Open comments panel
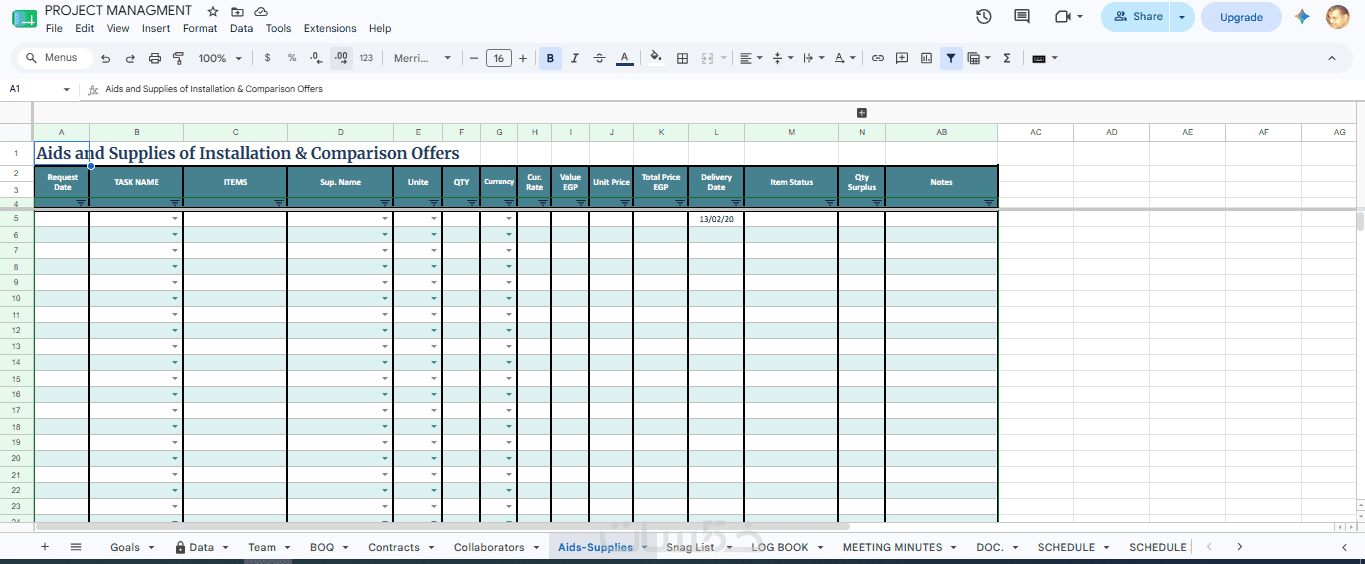Viewport: 1365px width, 564px height. point(1022,17)
